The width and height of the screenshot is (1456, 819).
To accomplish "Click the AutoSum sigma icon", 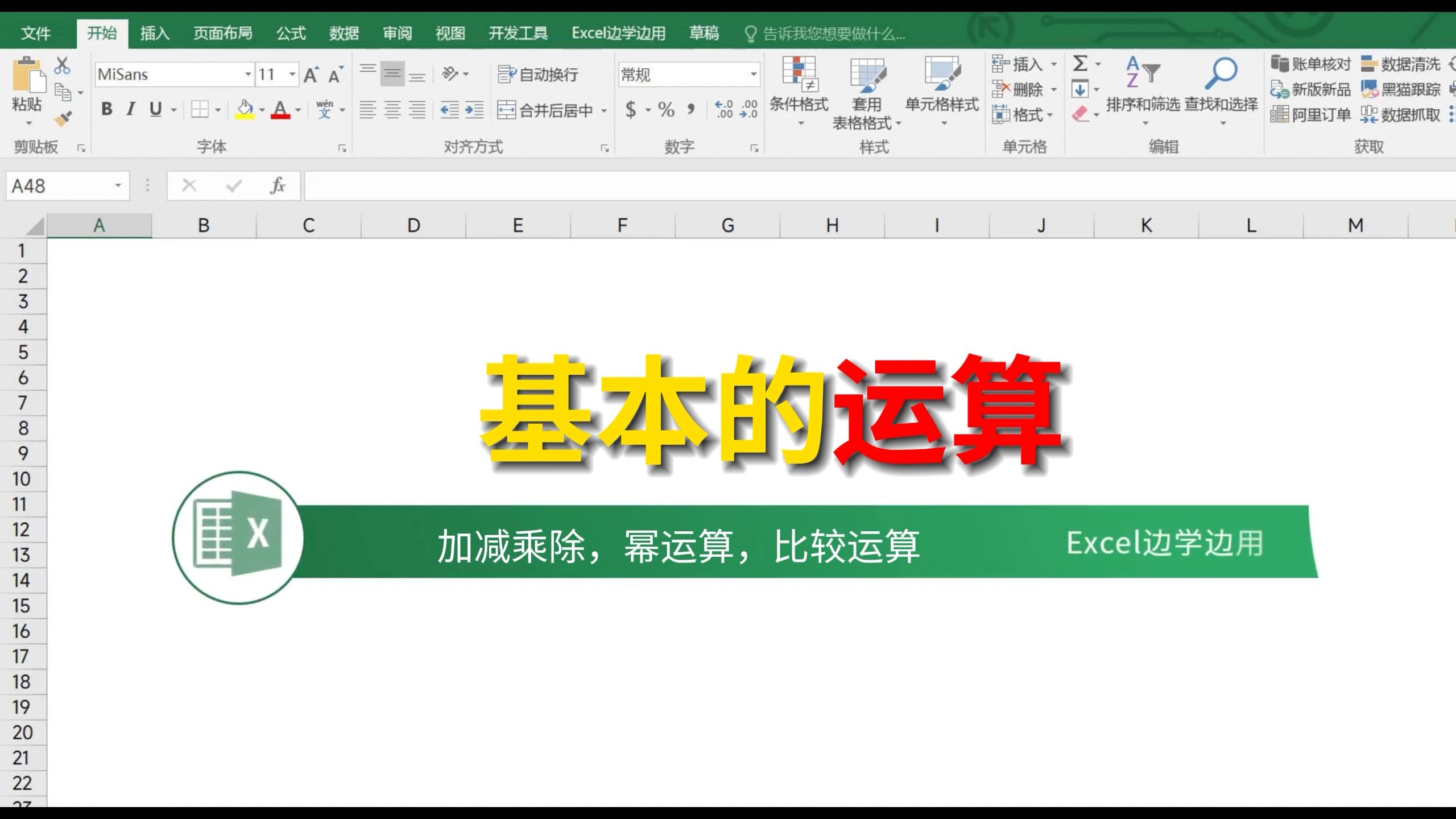I will 1080,63.
